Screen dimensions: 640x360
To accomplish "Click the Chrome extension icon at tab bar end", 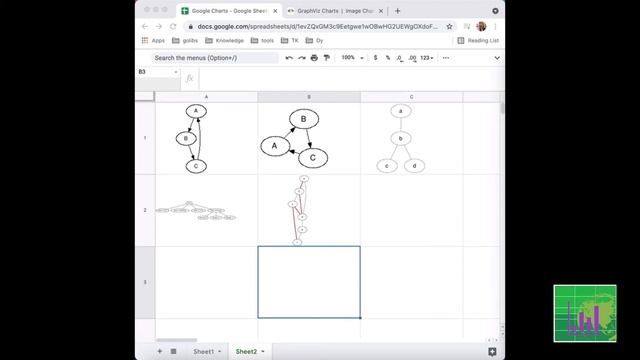I will (495, 11).
